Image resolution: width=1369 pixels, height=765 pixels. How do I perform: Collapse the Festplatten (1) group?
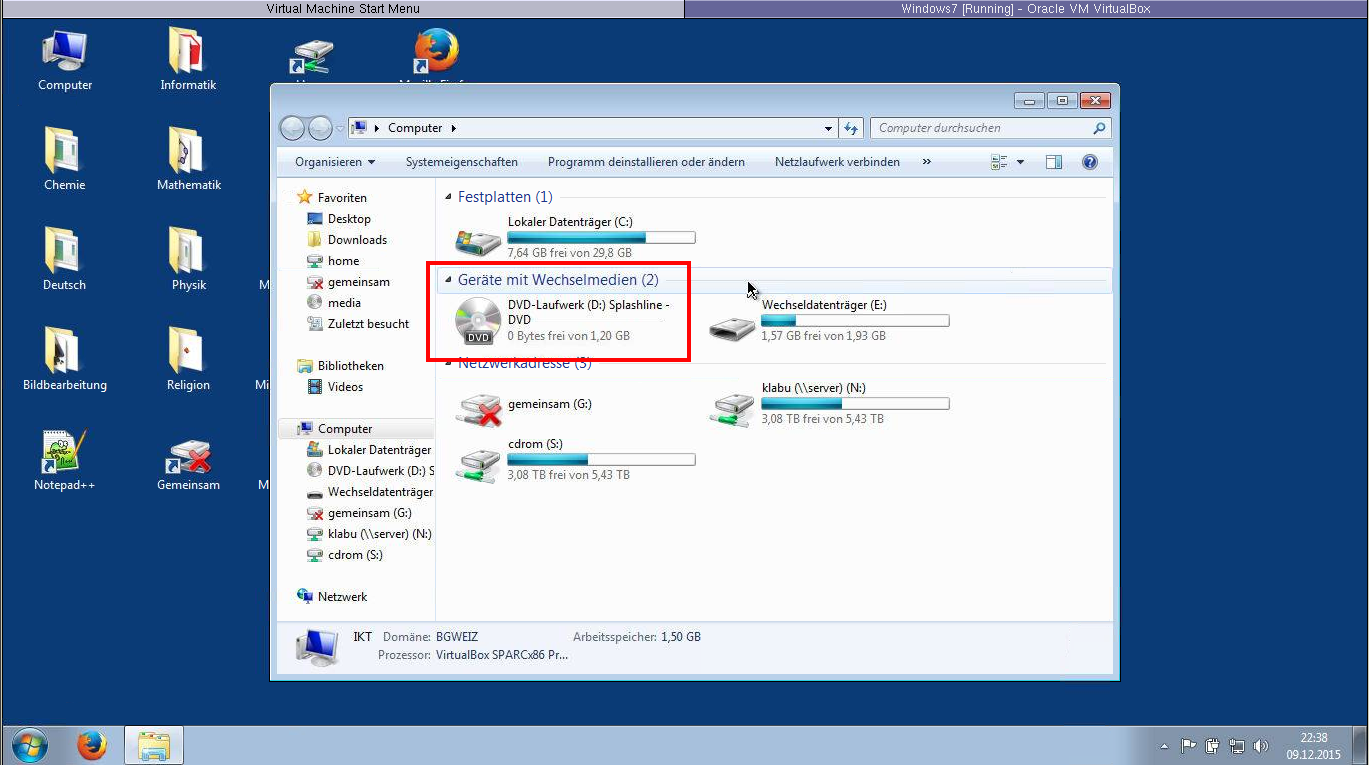click(449, 198)
